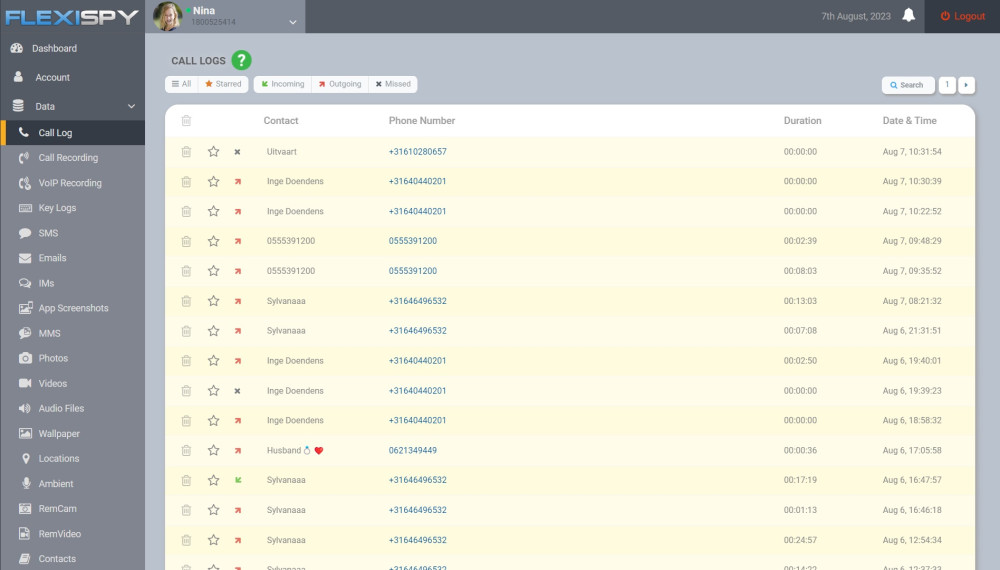
Task: Open App Screenshots section
Action: 73,308
